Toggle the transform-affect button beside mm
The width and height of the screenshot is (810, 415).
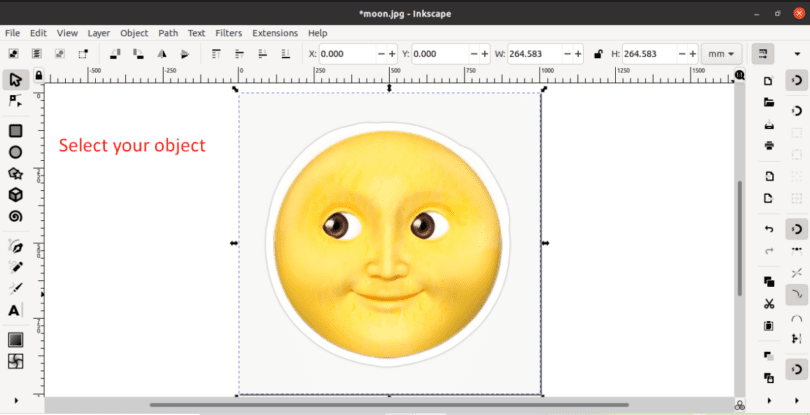(x=763, y=54)
